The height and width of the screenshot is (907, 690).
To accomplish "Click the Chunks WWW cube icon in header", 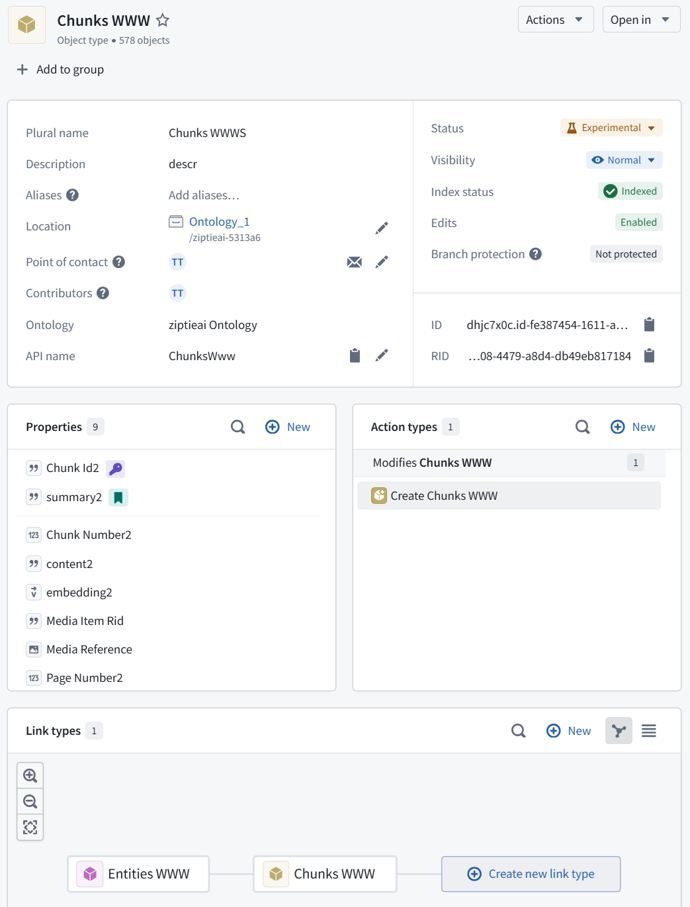I will click(27, 25).
